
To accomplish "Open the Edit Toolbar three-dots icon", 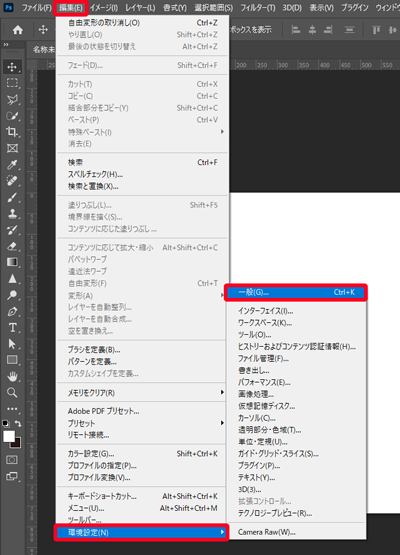I will pos(12,409).
